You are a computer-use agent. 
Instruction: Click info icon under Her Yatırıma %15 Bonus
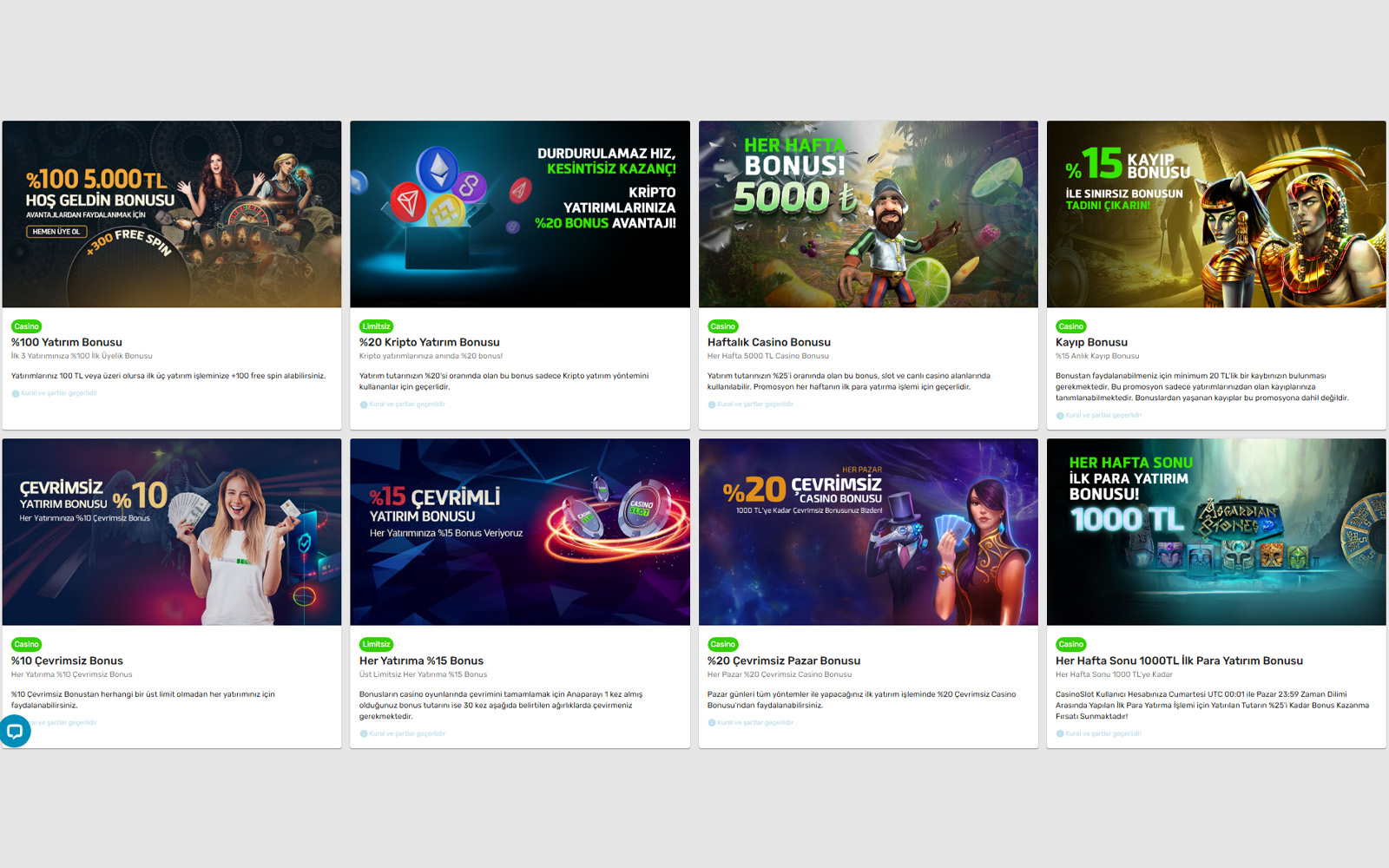click(x=364, y=733)
